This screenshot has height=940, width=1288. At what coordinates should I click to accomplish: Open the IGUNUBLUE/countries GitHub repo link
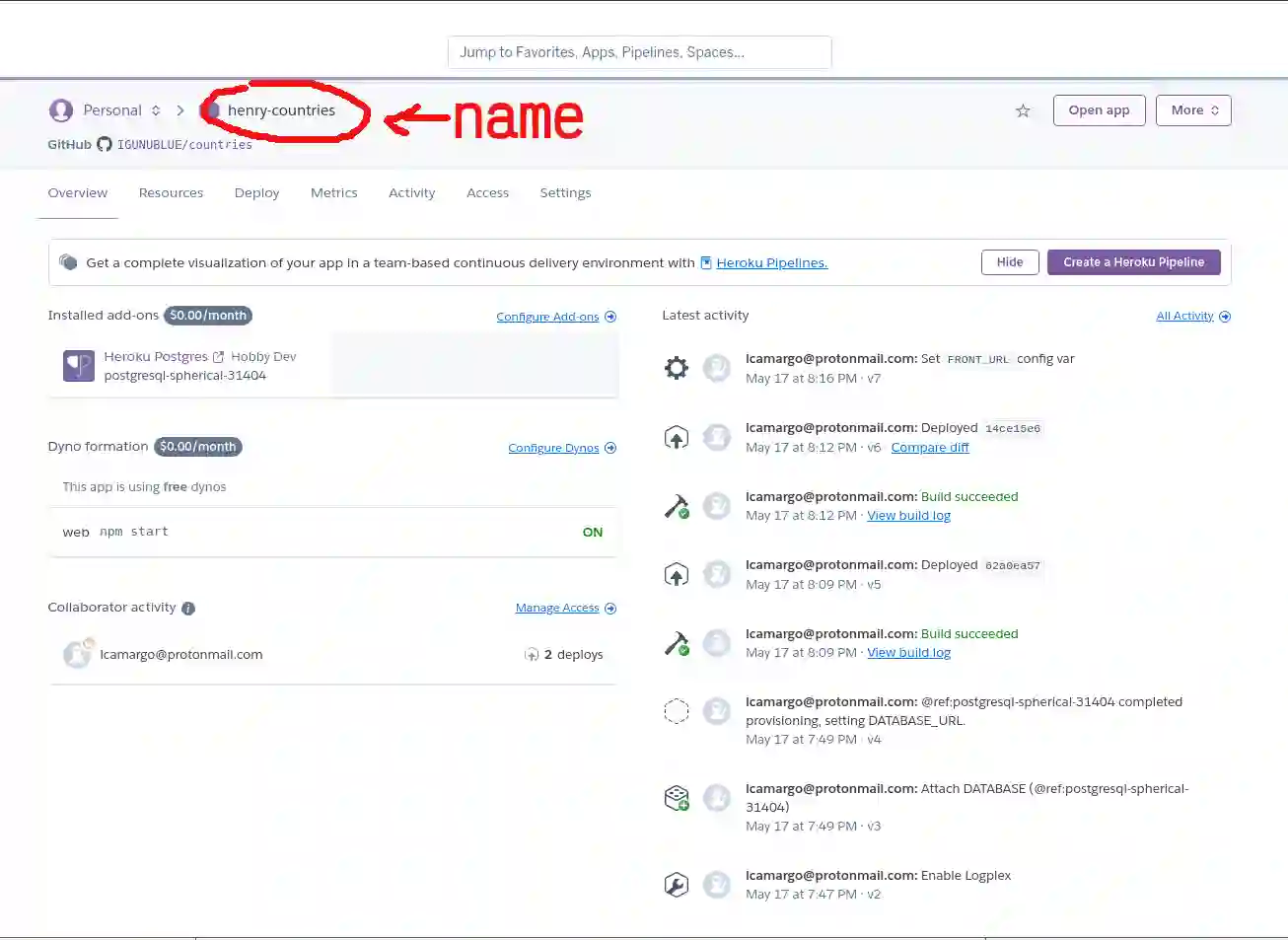tap(184, 145)
